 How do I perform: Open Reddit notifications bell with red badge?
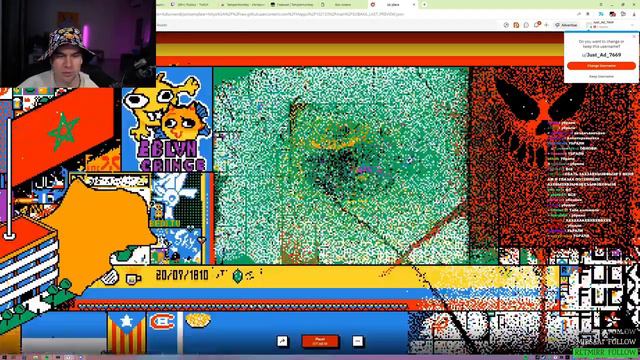537,25
